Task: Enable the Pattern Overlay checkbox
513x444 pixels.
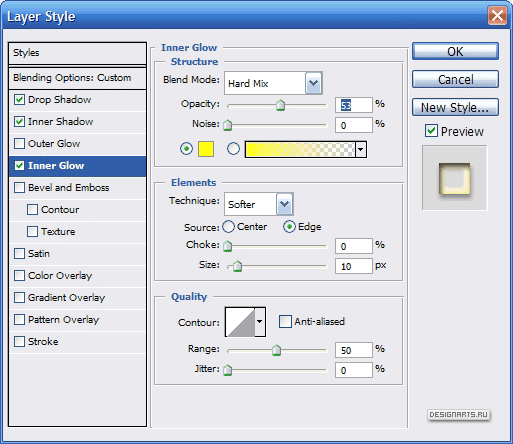Action: tap(19, 319)
